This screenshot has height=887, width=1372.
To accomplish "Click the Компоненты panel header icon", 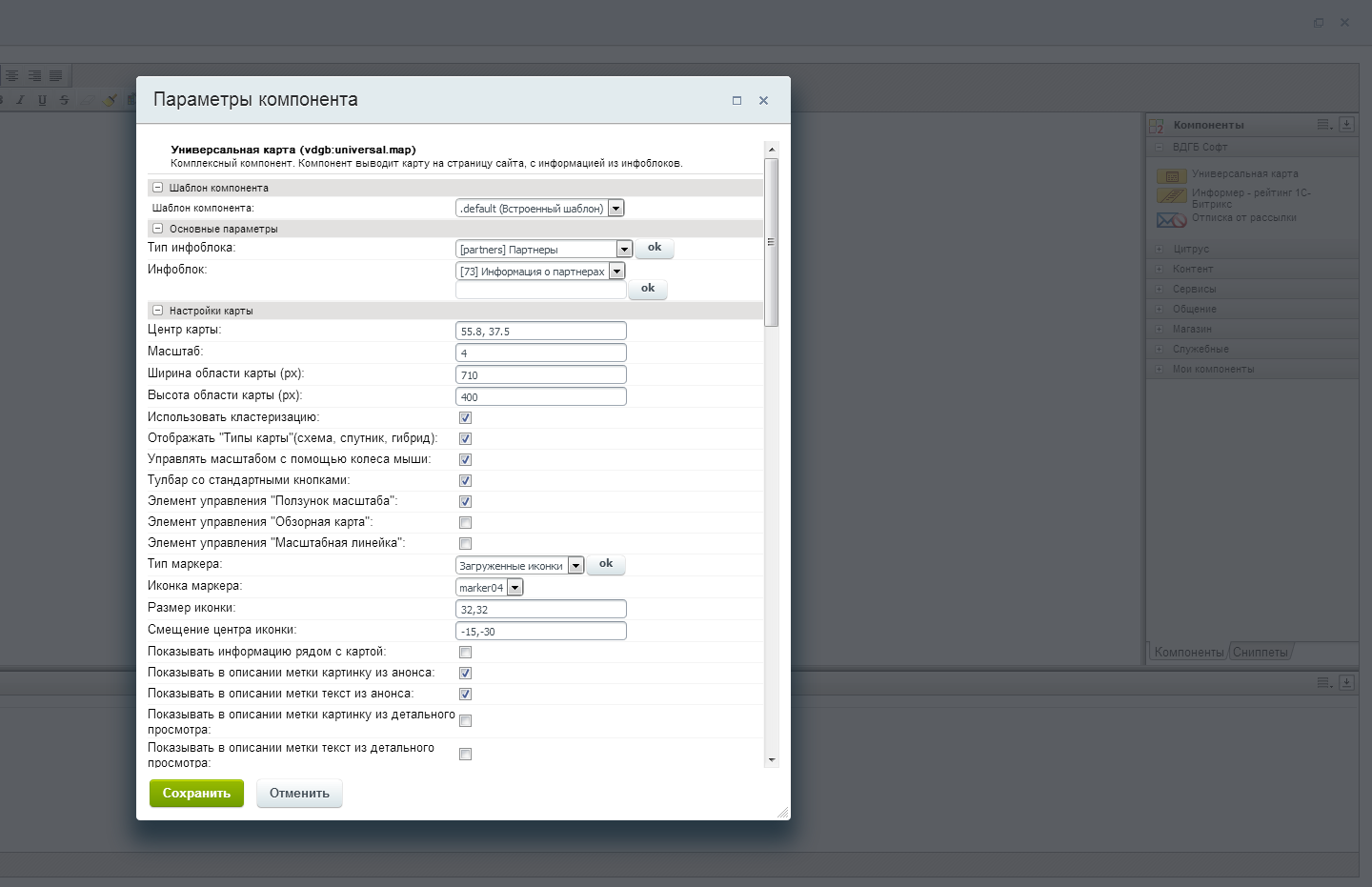I will click(x=1157, y=126).
